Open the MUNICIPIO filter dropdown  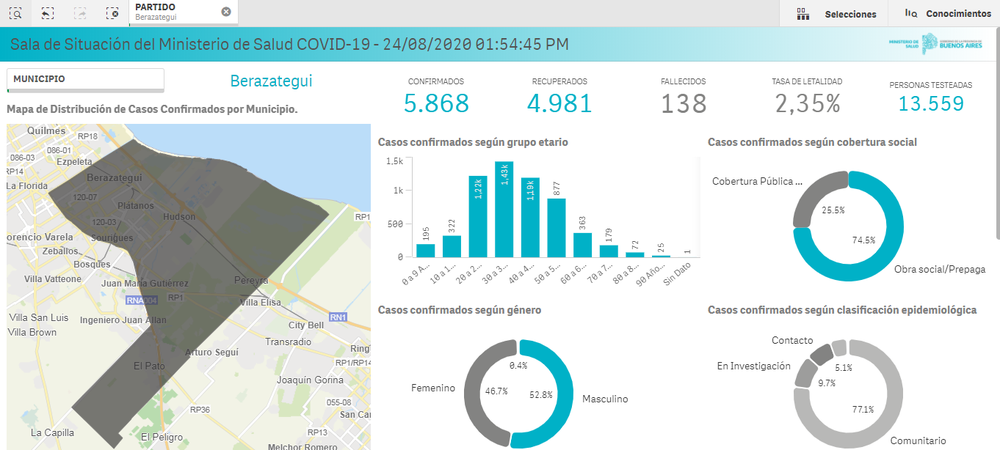click(x=85, y=79)
